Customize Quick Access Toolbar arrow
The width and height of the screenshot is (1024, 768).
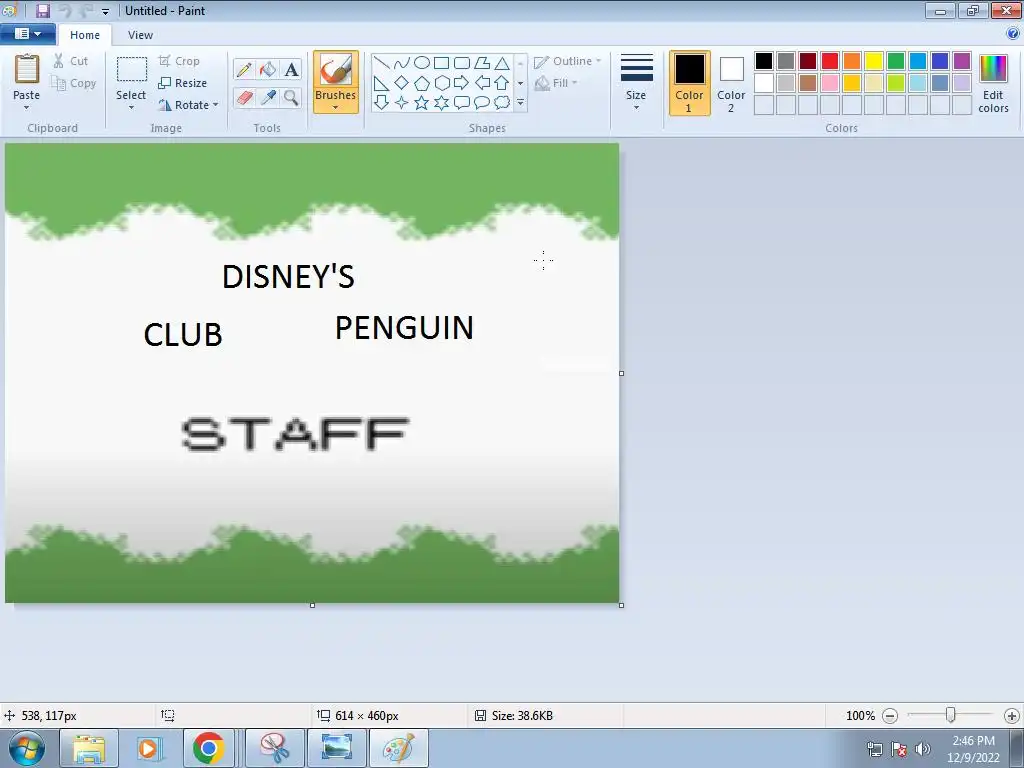[x=105, y=11]
